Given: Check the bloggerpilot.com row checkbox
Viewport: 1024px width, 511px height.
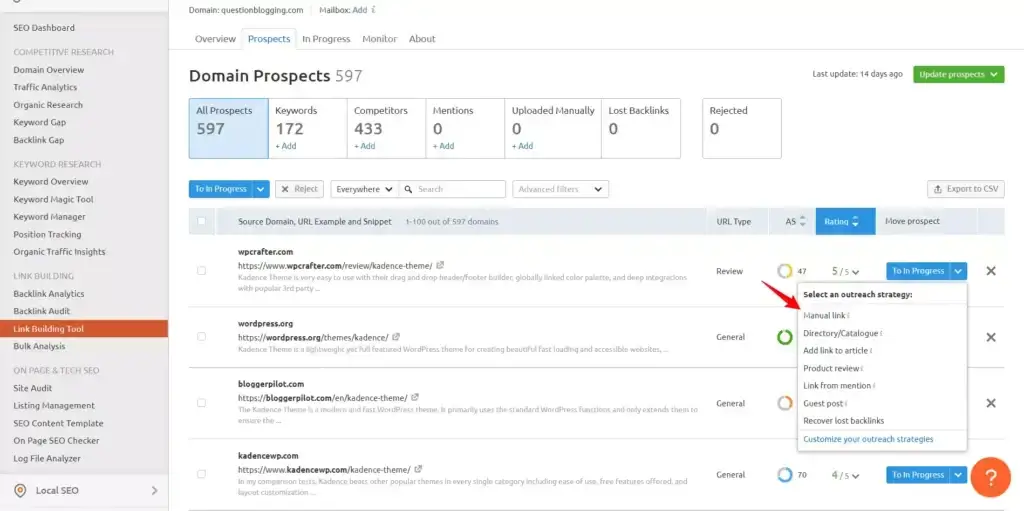Looking at the screenshot, I should pos(201,403).
